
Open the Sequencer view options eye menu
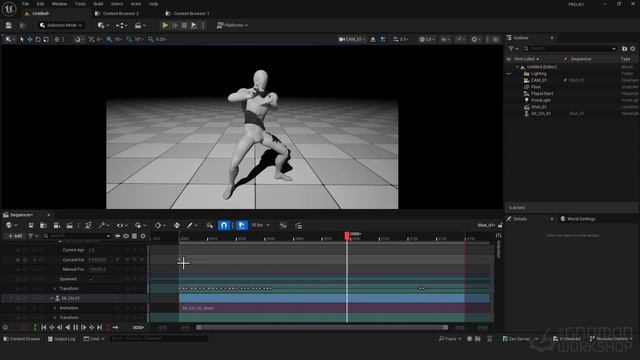click(121, 225)
